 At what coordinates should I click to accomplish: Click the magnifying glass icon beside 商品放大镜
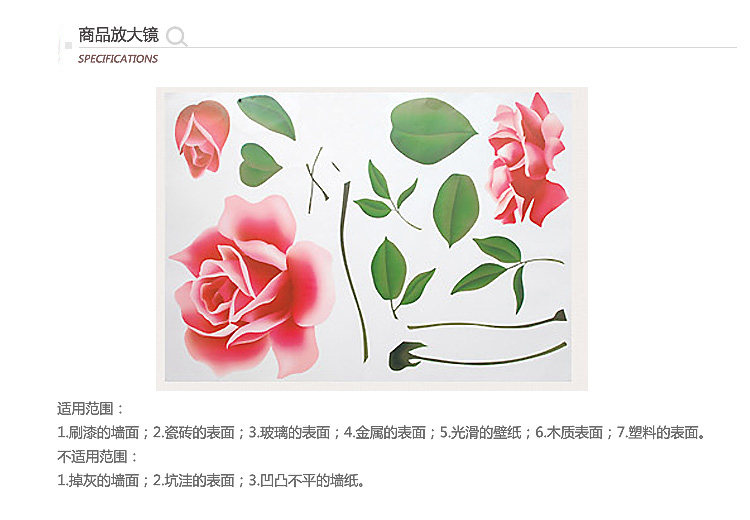(x=176, y=36)
